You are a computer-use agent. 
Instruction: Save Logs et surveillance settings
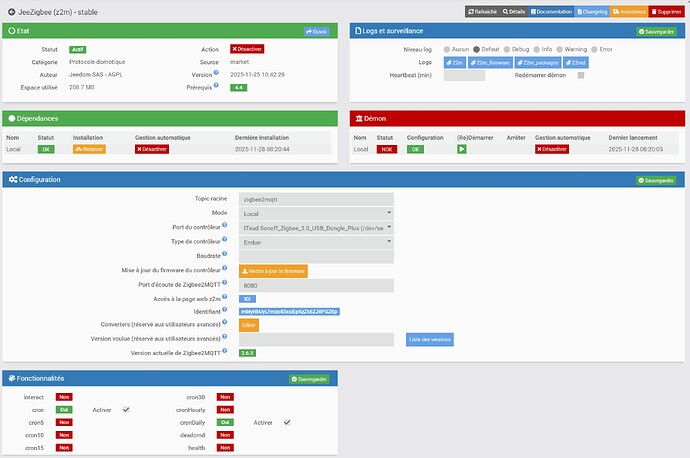[656, 32]
